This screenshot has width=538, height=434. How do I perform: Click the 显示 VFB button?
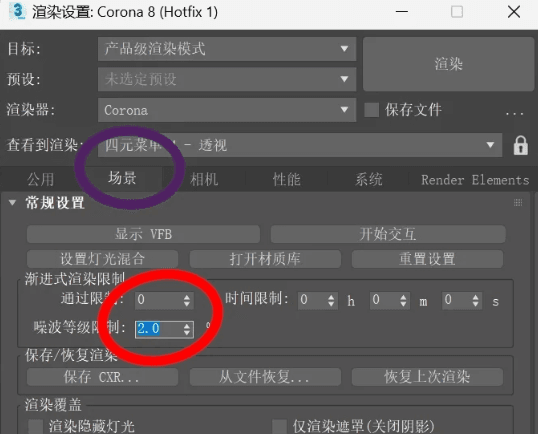click(143, 234)
